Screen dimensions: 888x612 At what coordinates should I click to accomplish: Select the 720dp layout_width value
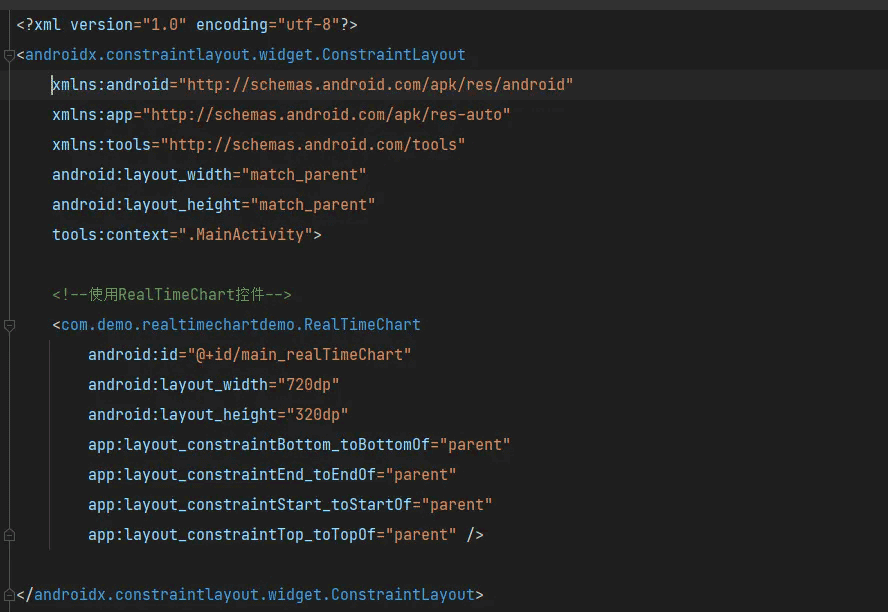click(308, 385)
